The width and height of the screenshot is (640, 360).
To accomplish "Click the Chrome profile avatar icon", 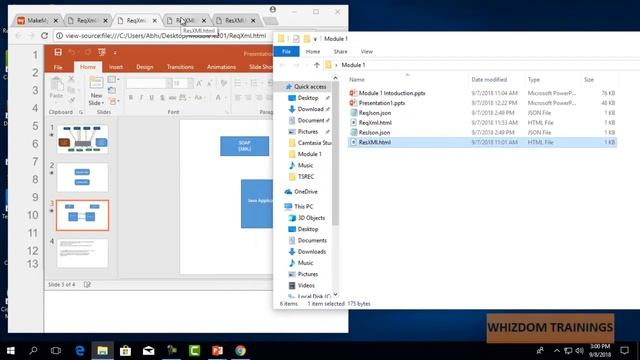I will click(x=273, y=9).
